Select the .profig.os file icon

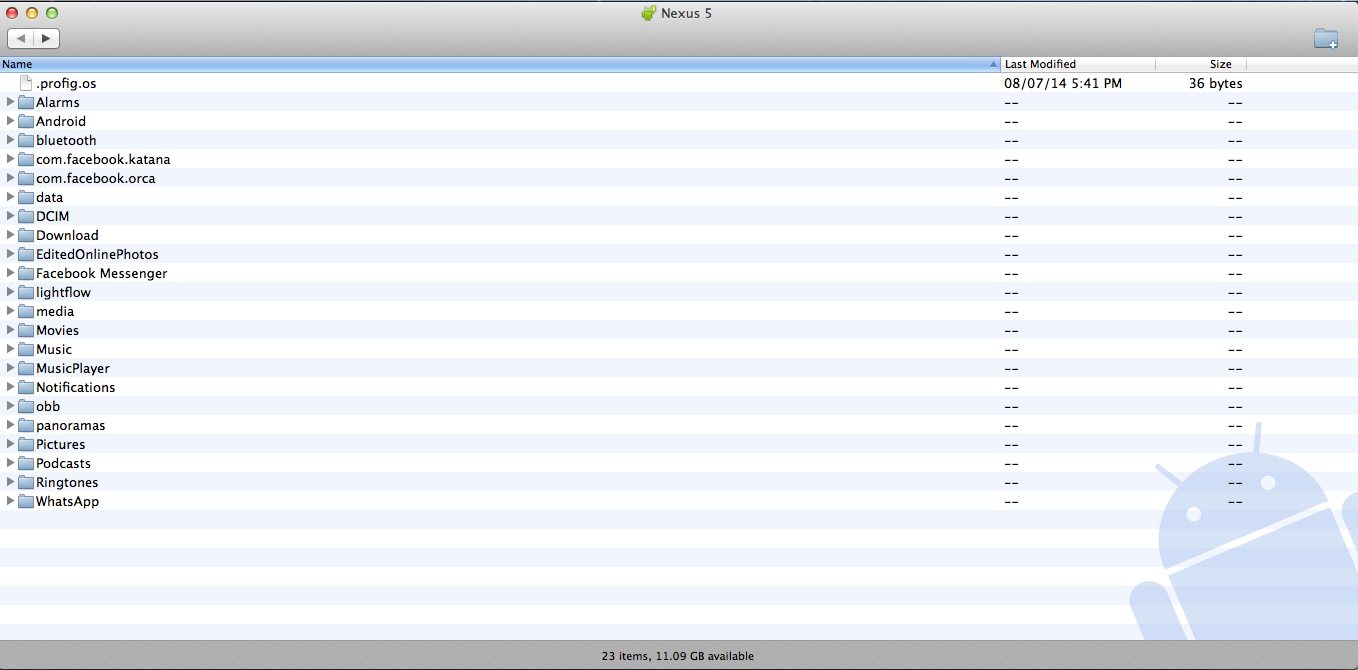pos(26,83)
